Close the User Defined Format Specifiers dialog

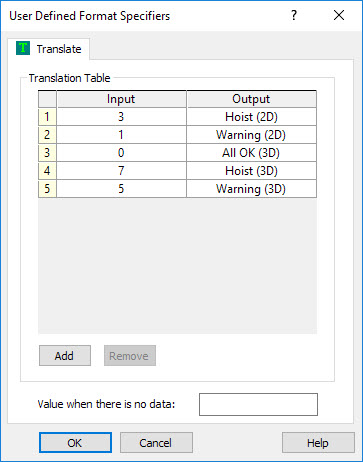pyautogui.click(x=339, y=15)
